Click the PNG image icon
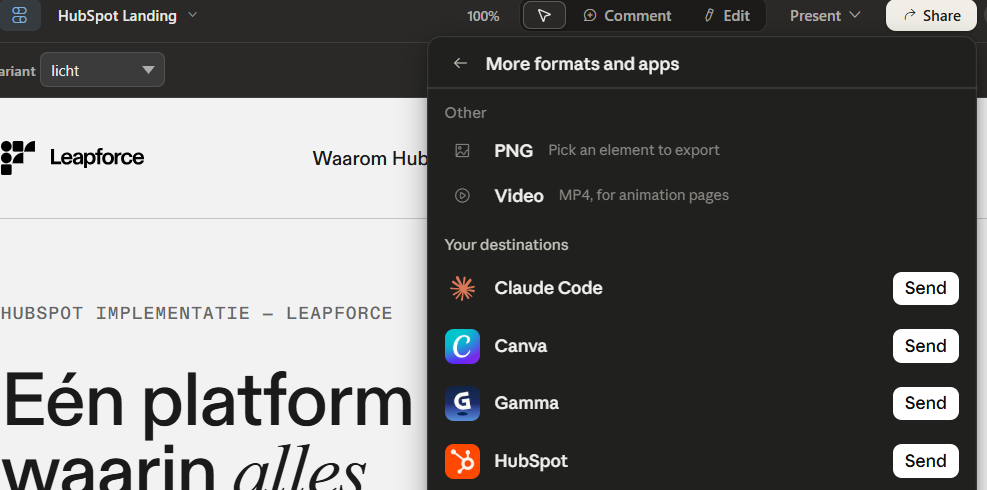 pyautogui.click(x=463, y=151)
